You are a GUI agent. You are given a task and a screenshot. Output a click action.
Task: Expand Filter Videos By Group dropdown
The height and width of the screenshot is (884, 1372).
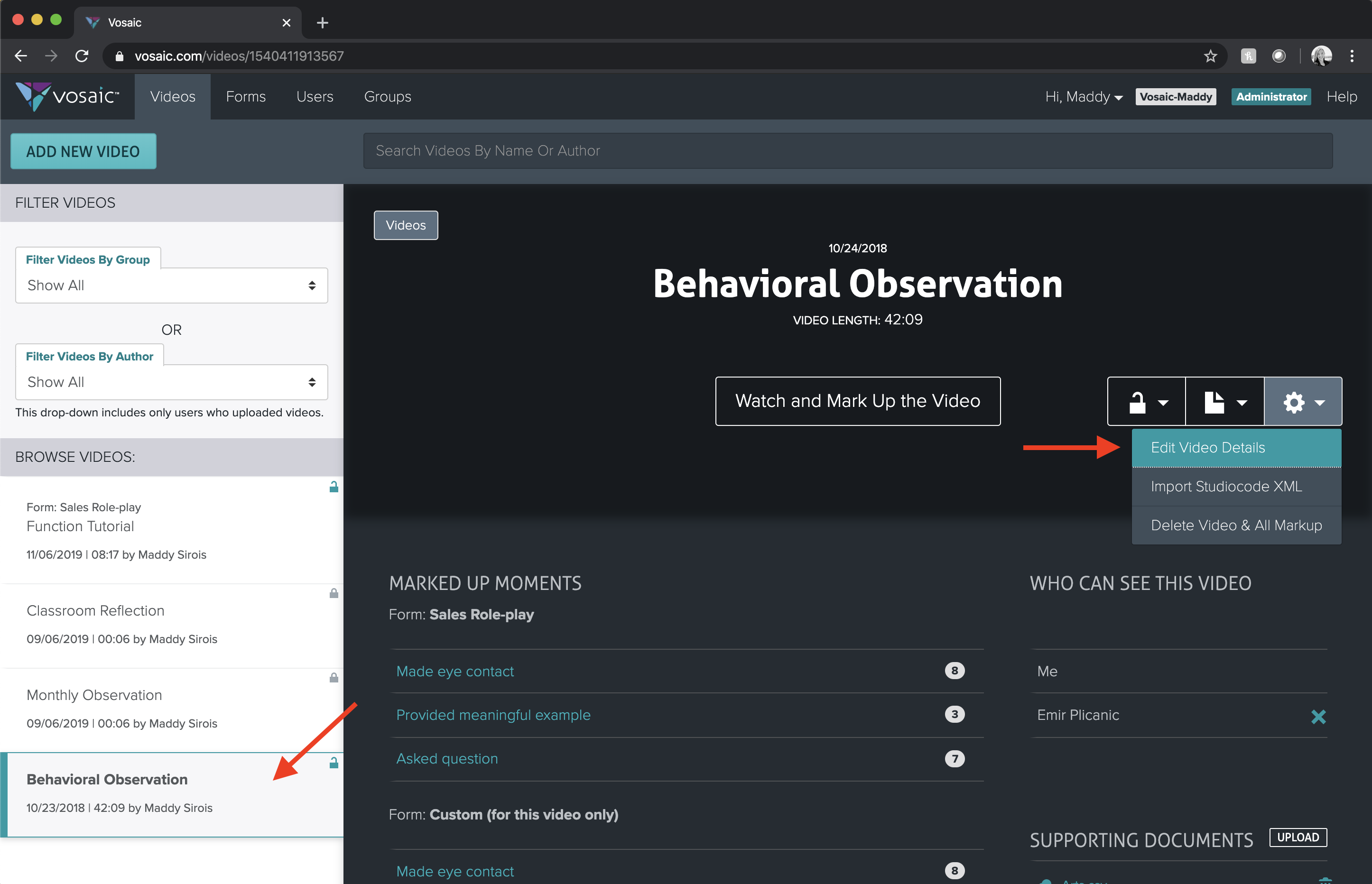coord(171,285)
